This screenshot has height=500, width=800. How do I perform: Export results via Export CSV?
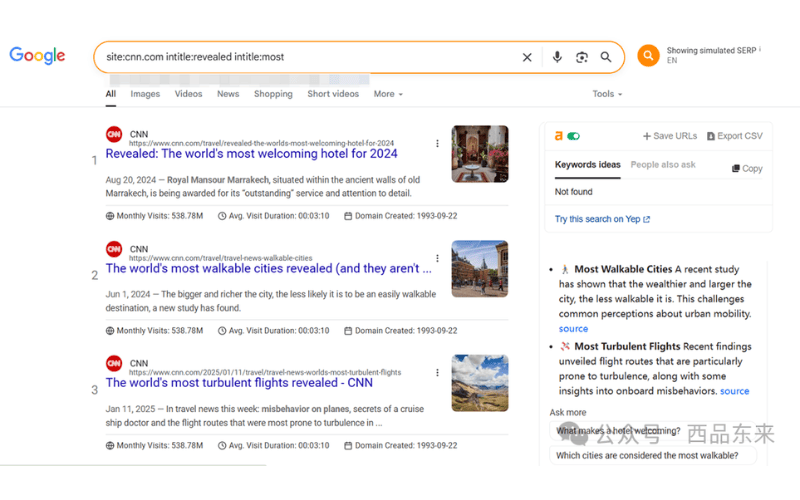735,136
